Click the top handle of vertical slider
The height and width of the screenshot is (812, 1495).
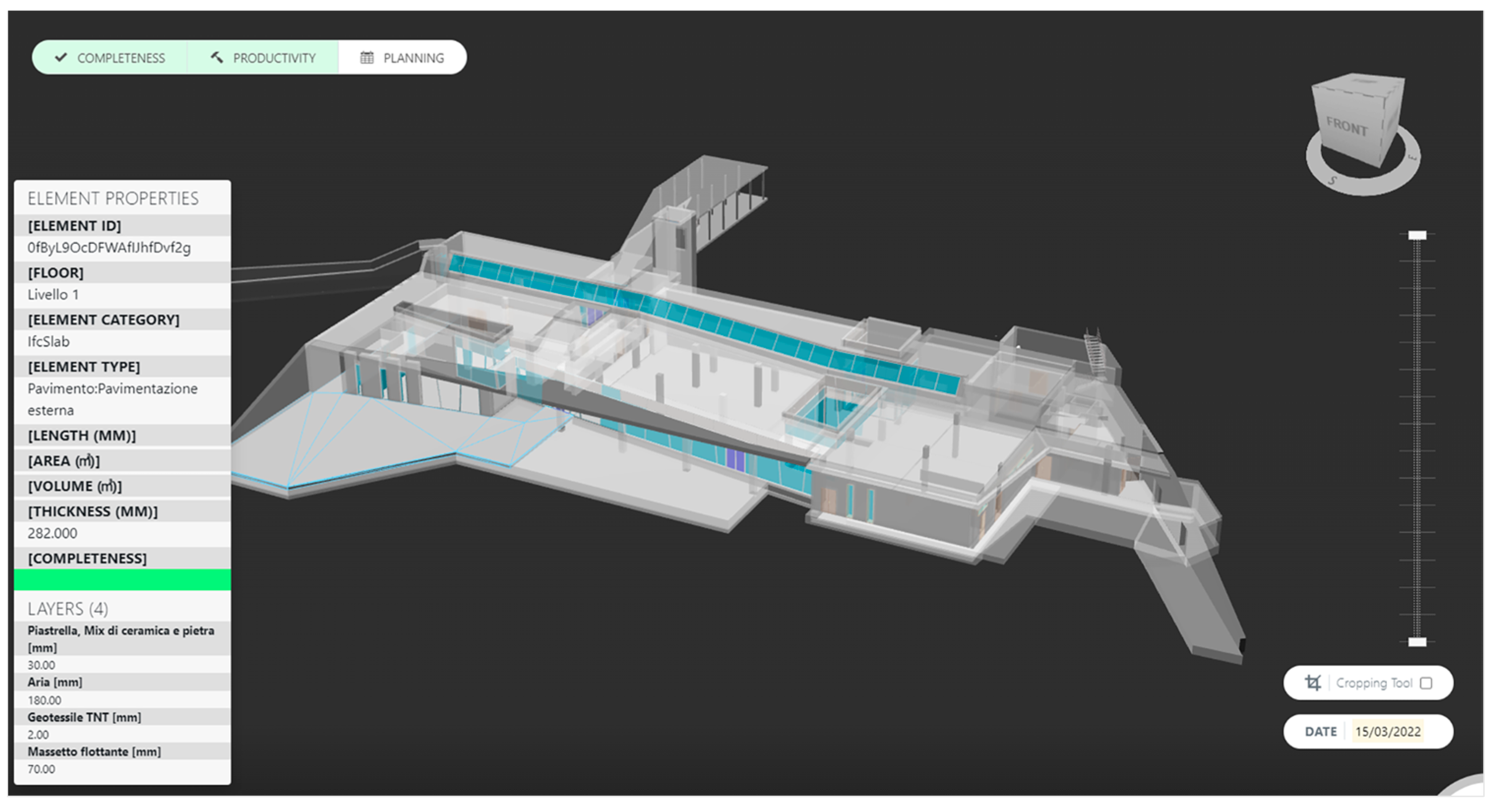(1417, 235)
